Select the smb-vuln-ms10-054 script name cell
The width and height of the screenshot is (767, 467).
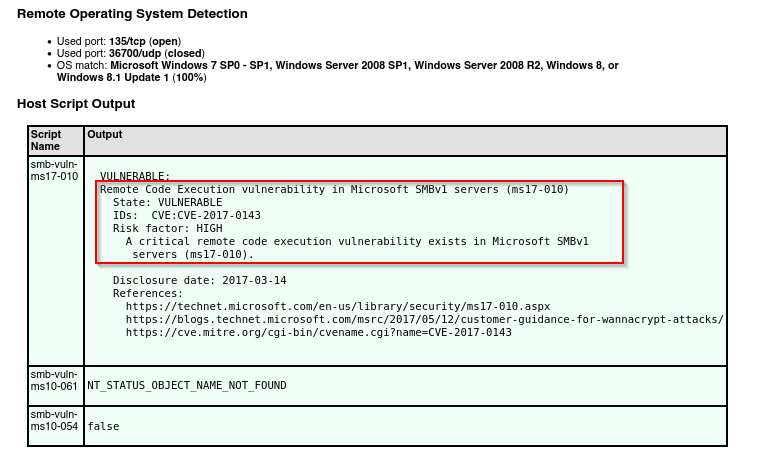[x=55, y=426]
